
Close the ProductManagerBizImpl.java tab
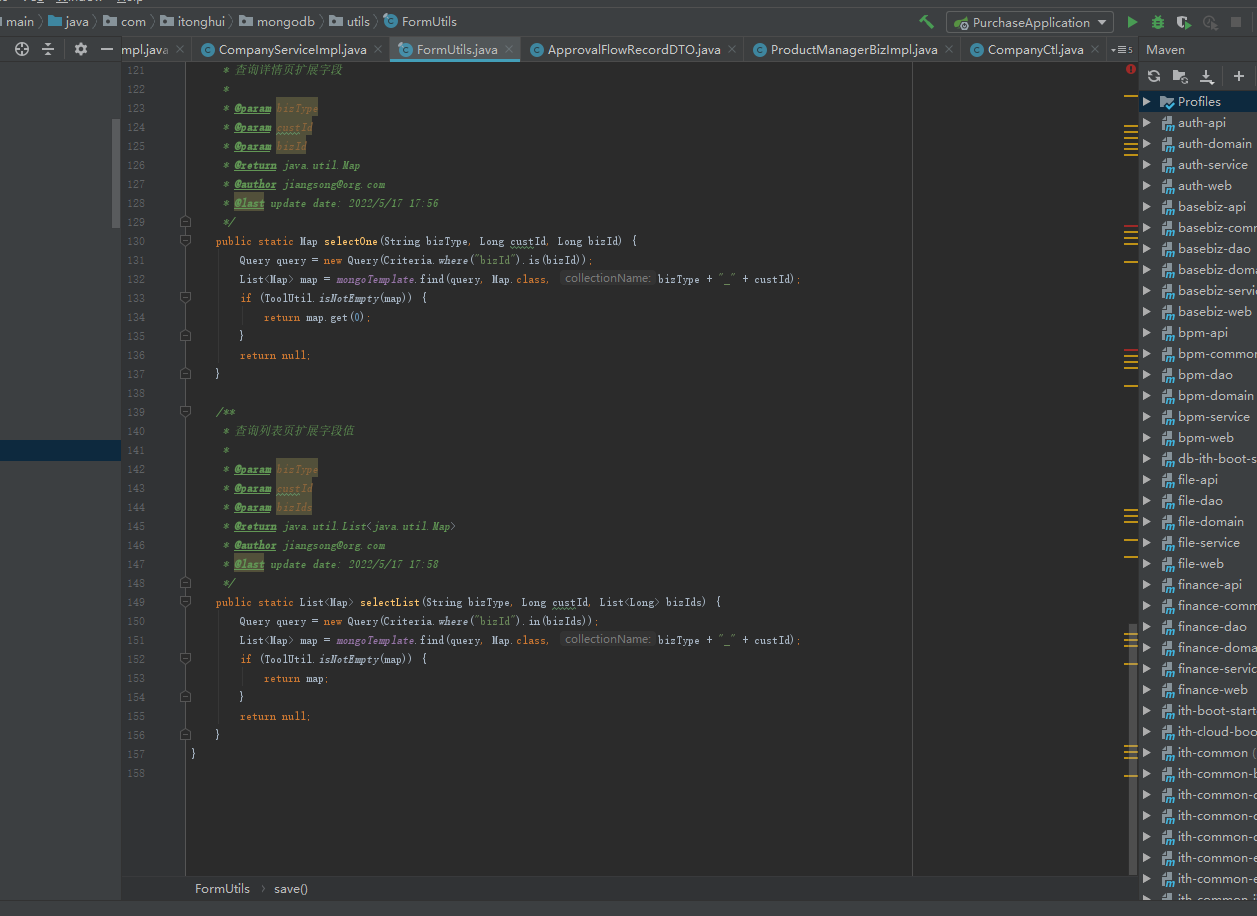pyautogui.click(x=950, y=49)
